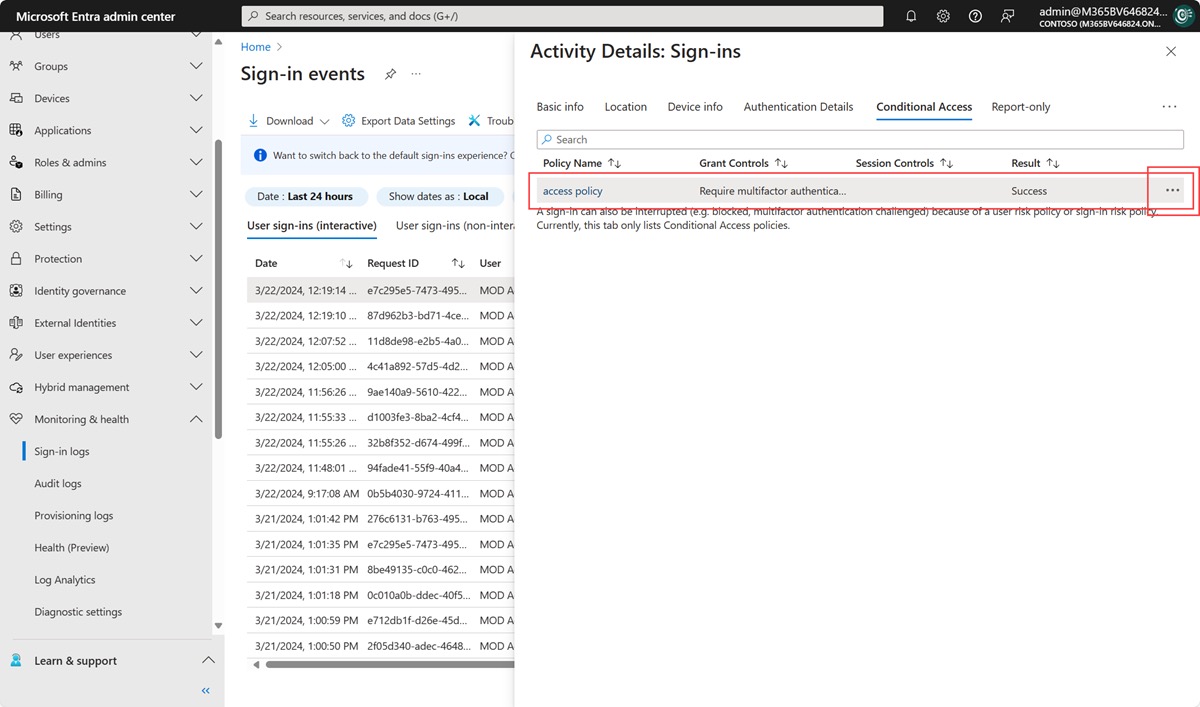Click the Protection lock icon
The width and height of the screenshot is (1200, 707).
pos(16,258)
